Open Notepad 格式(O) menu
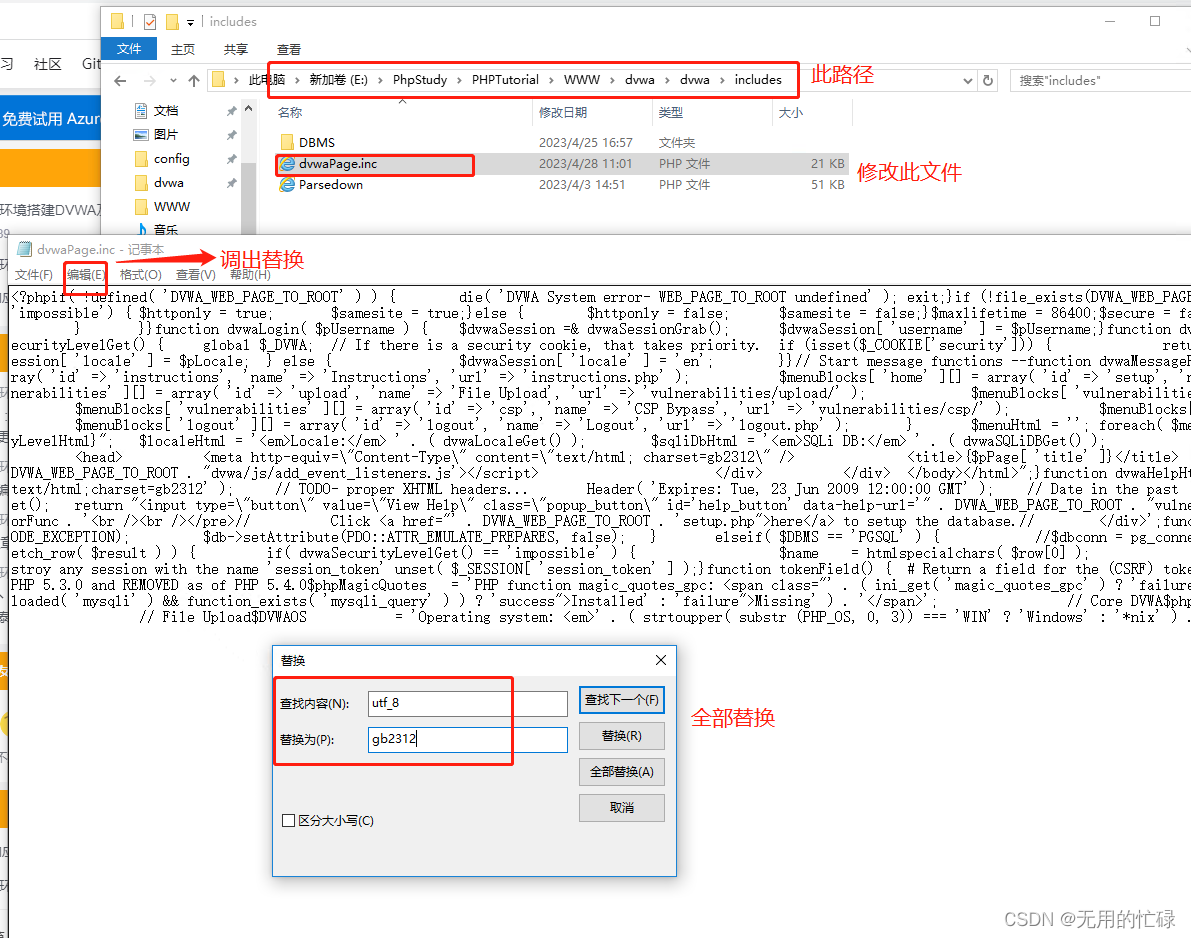 point(141,275)
